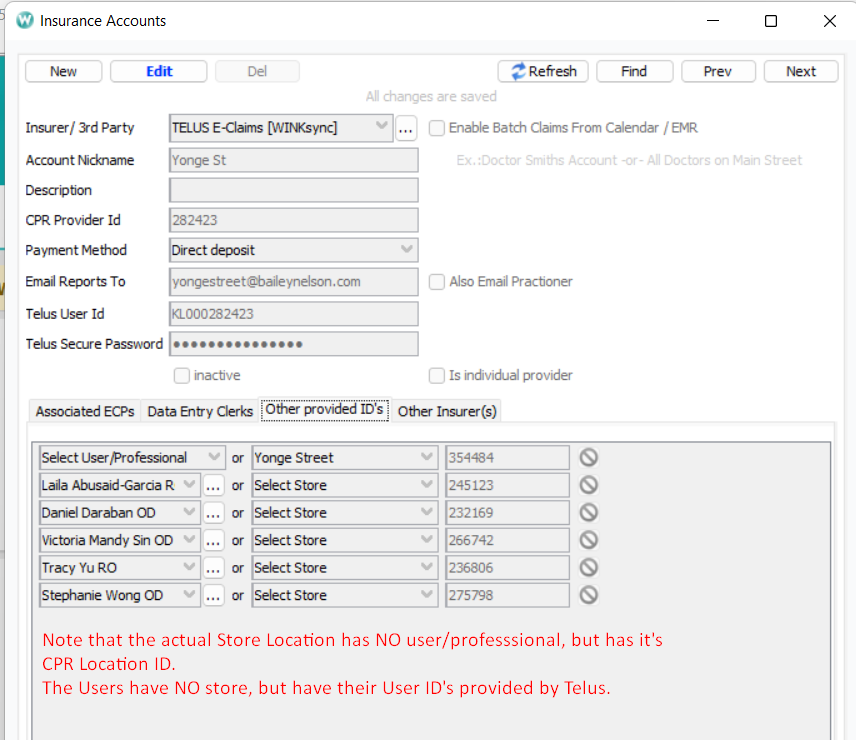This screenshot has height=740, width=856.
Task: Toggle Also Email Practioner checkbox
Action: pos(436,282)
